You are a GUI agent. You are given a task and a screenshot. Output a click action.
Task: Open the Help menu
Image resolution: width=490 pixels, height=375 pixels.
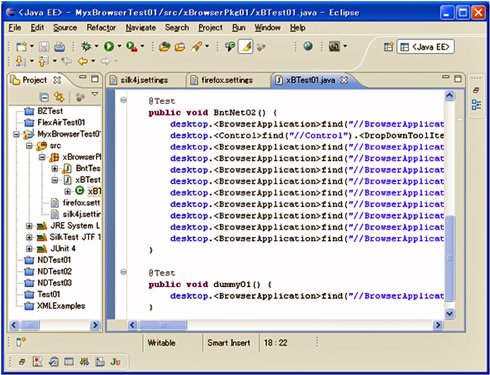click(x=297, y=28)
